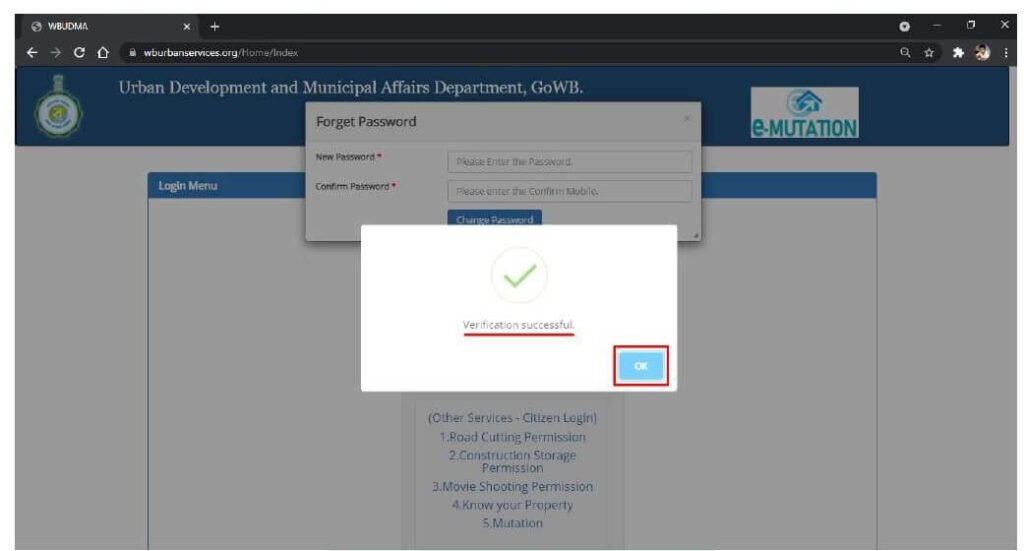Open the 5.Mutation link
1024x551 pixels.
pyautogui.click(x=513, y=523)
